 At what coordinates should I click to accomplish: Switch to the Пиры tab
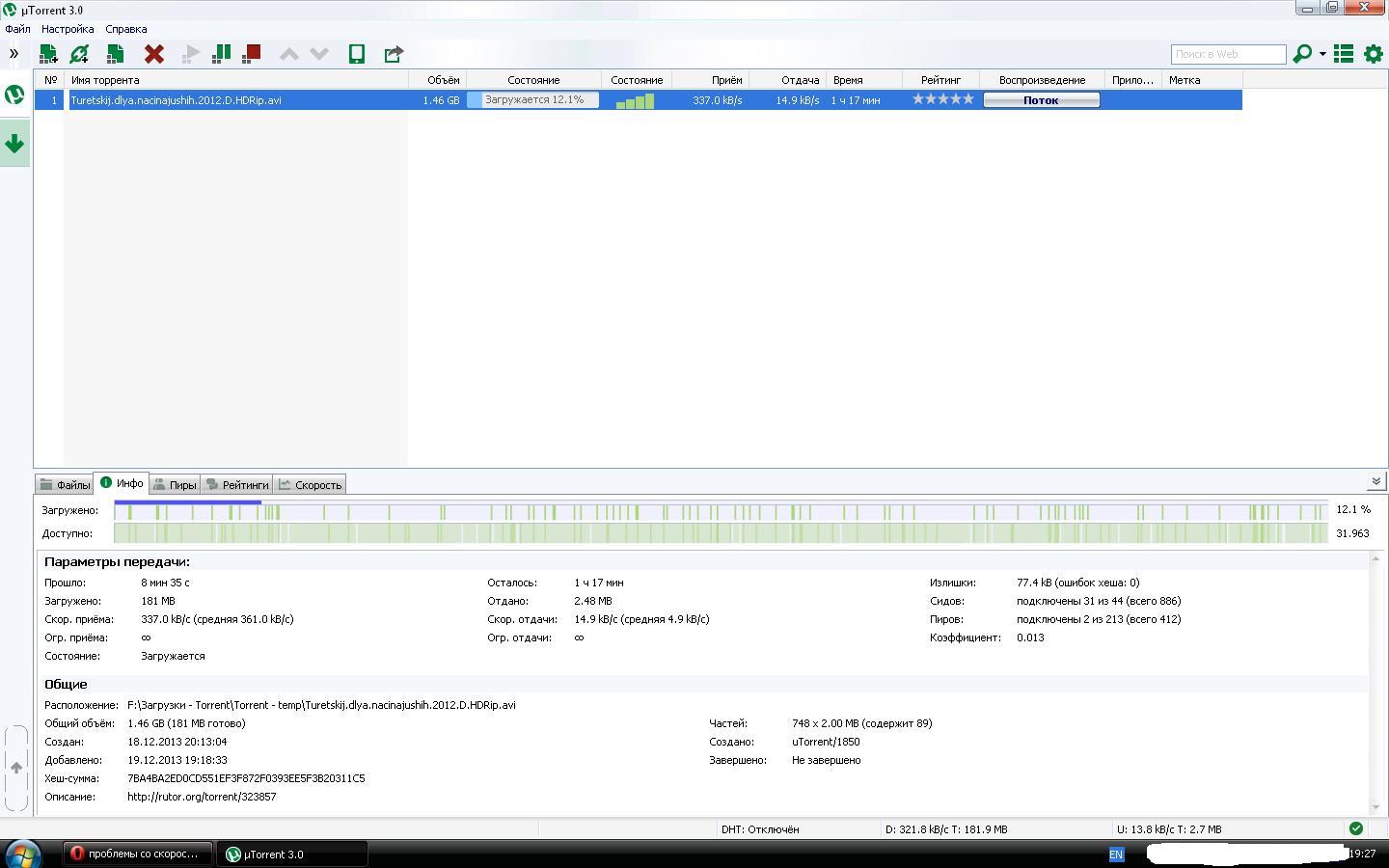point(176,485)
